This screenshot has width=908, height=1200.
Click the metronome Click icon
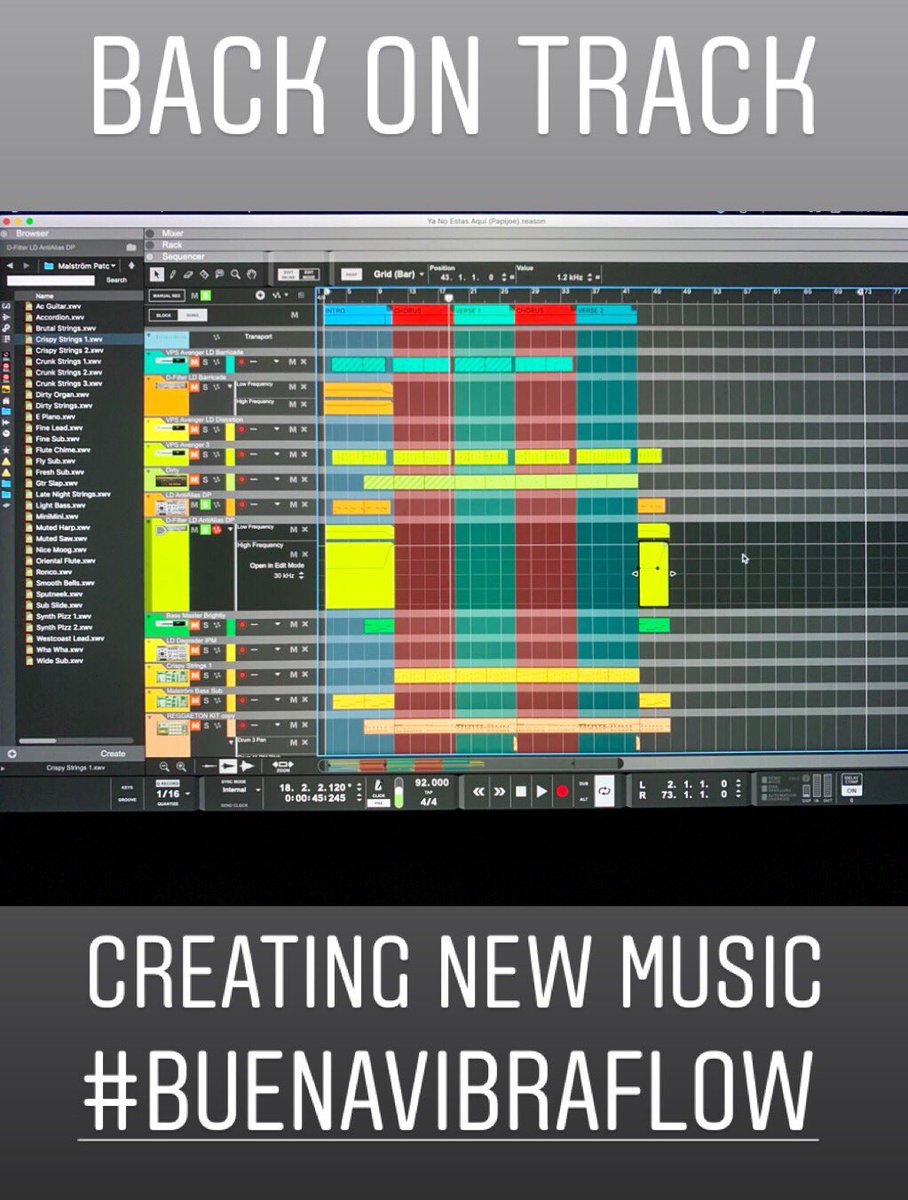pyautogui.click(x=380, y=787)
